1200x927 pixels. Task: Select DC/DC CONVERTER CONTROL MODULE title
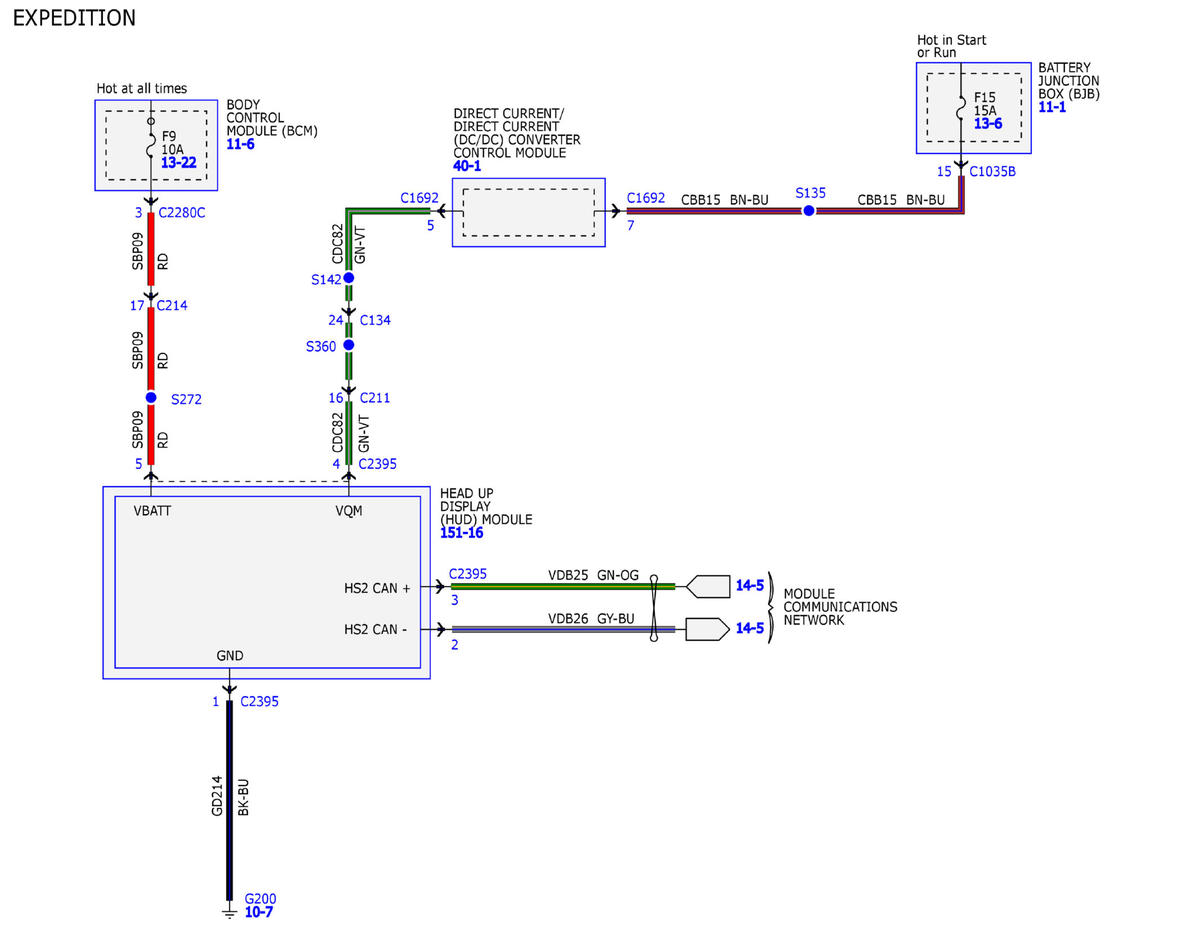coord(517,133)
